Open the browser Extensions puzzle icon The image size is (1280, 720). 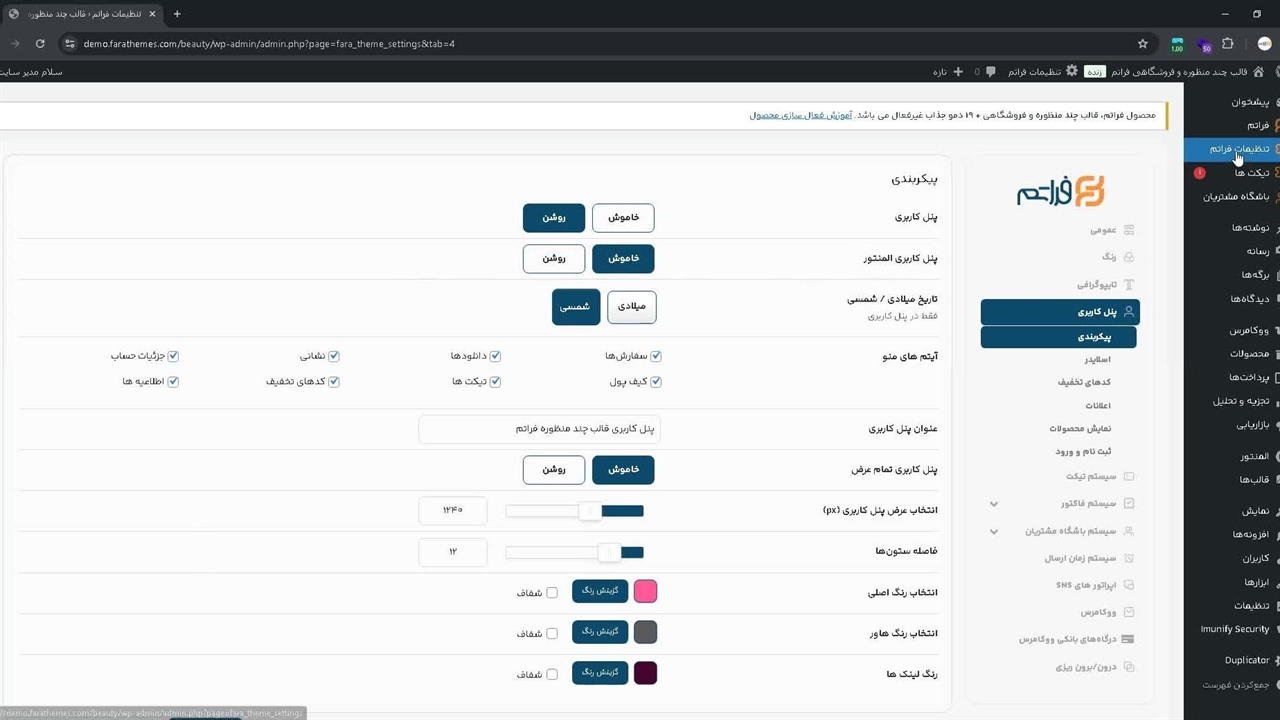[1228, 44]
